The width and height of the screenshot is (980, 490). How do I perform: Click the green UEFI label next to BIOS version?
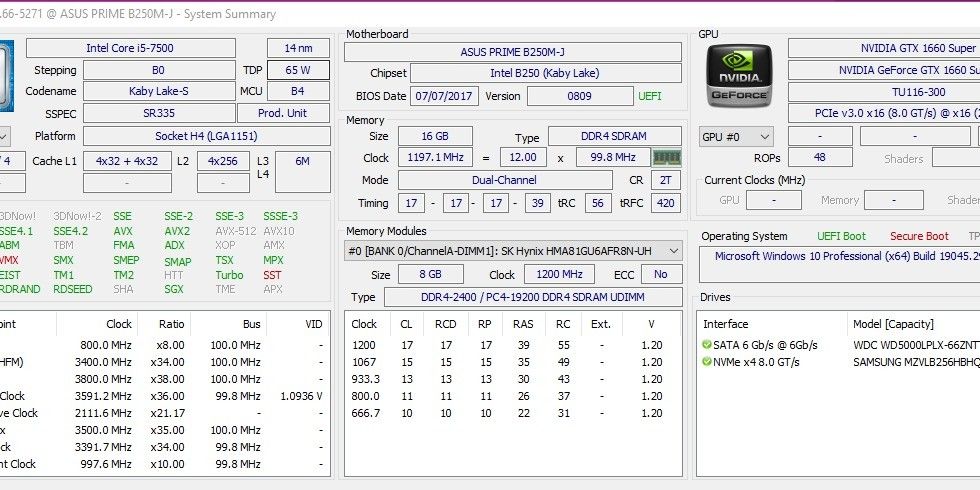[x=649, y=96]
